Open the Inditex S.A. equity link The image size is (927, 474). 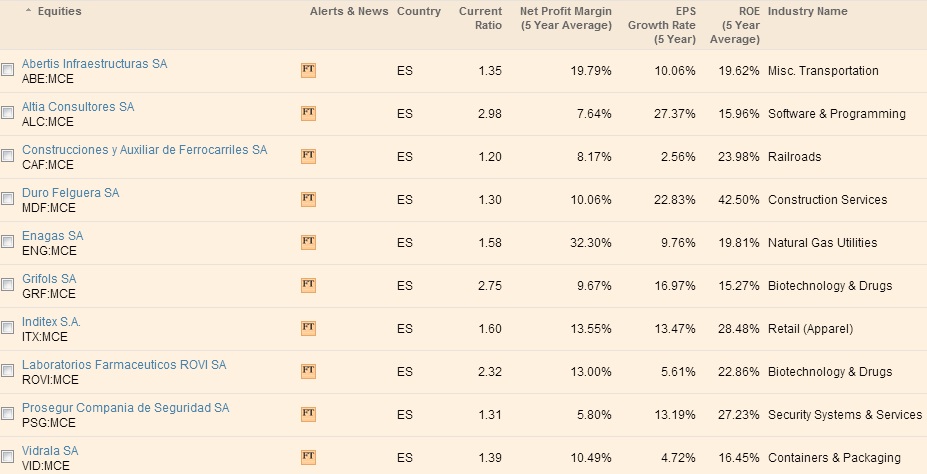tap(51, 322)
